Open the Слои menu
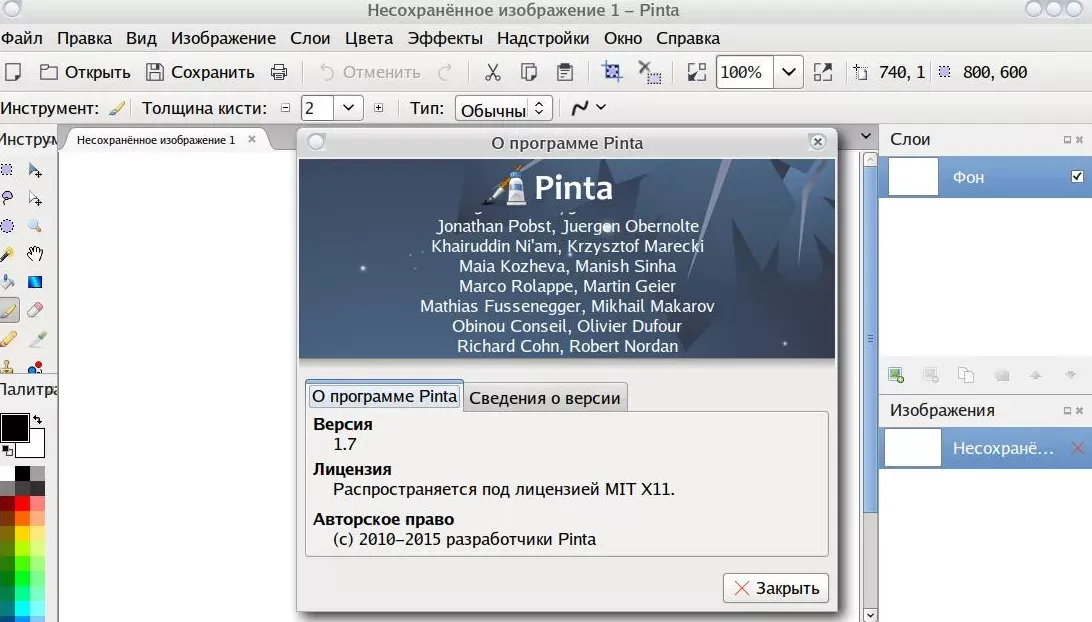This screenshot has height=622, width=1092. tap(310, 38)
